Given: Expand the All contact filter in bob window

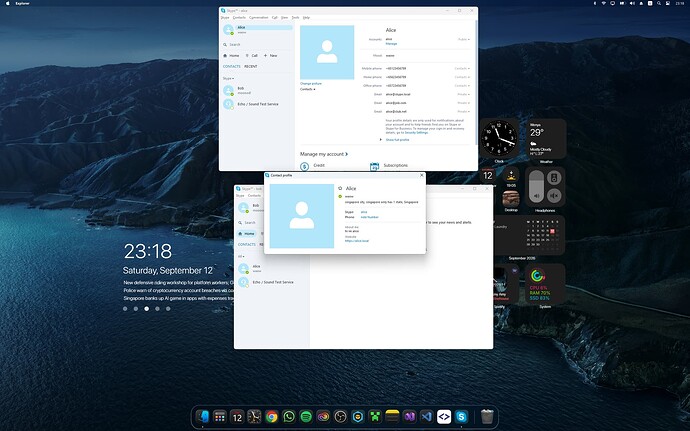Looking at the screenshot, I should click(241, 256).
